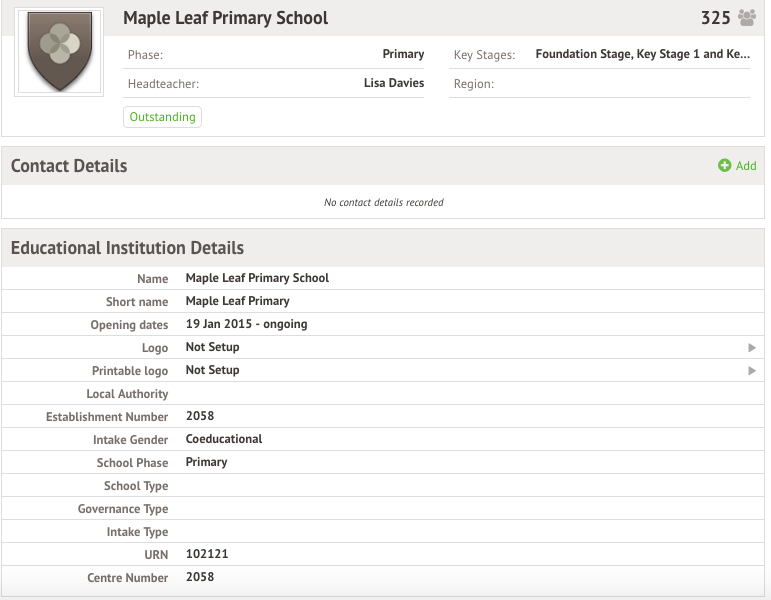Click the Maple Leaf Primary School page title

225,18
